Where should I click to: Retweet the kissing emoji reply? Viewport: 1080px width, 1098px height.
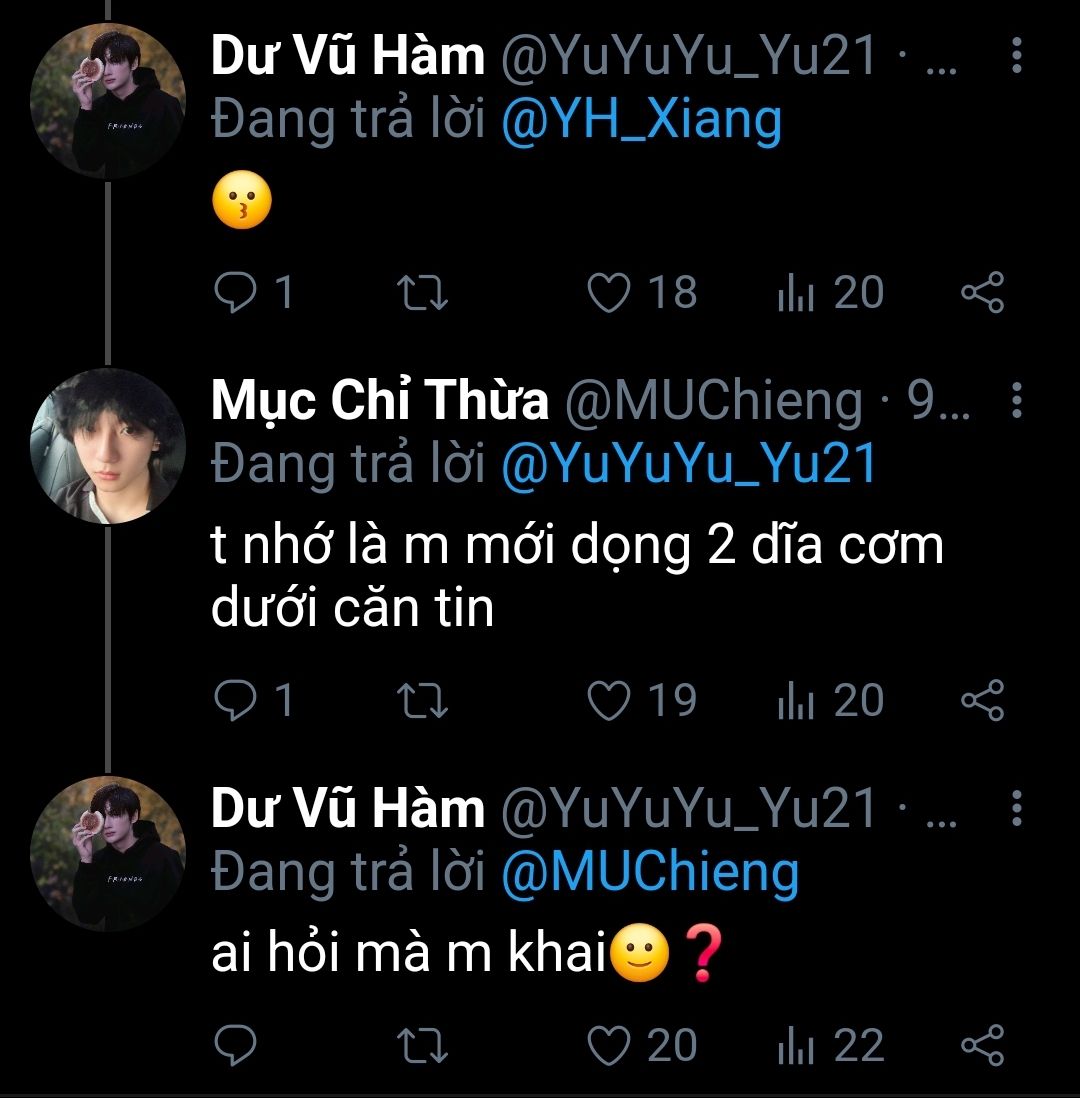coord(424,292)
